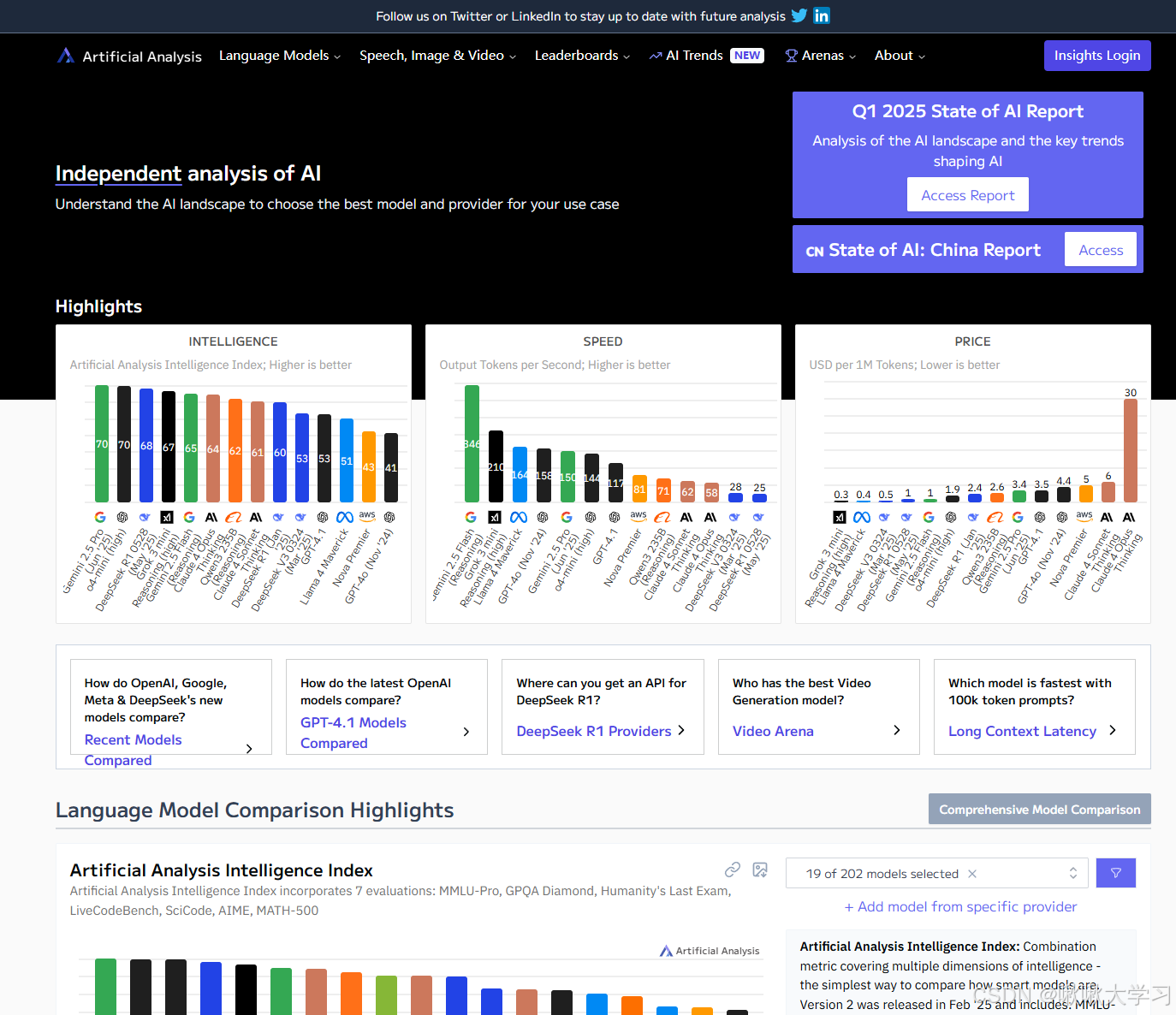
Task: Click Access button for China Report
Action: coord(1101,250)
